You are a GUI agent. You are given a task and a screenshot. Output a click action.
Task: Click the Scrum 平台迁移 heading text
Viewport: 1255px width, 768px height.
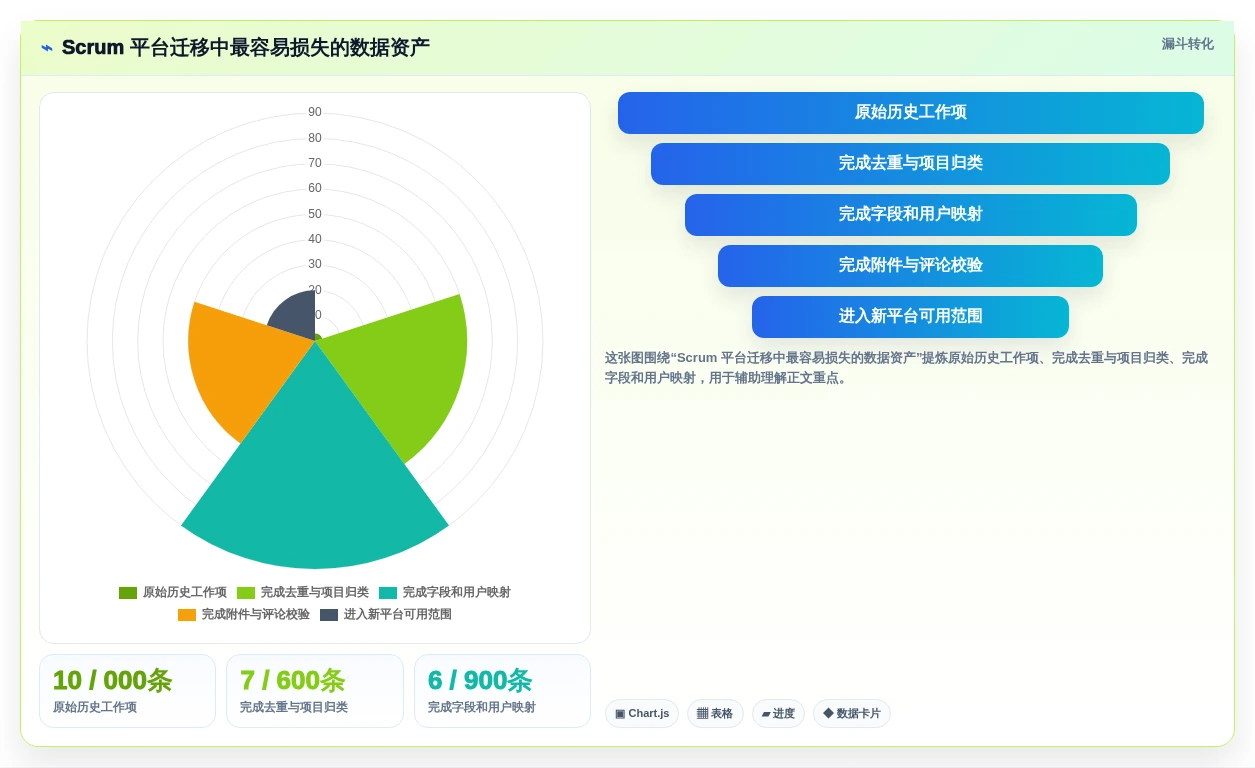click(x=246, y=48)
